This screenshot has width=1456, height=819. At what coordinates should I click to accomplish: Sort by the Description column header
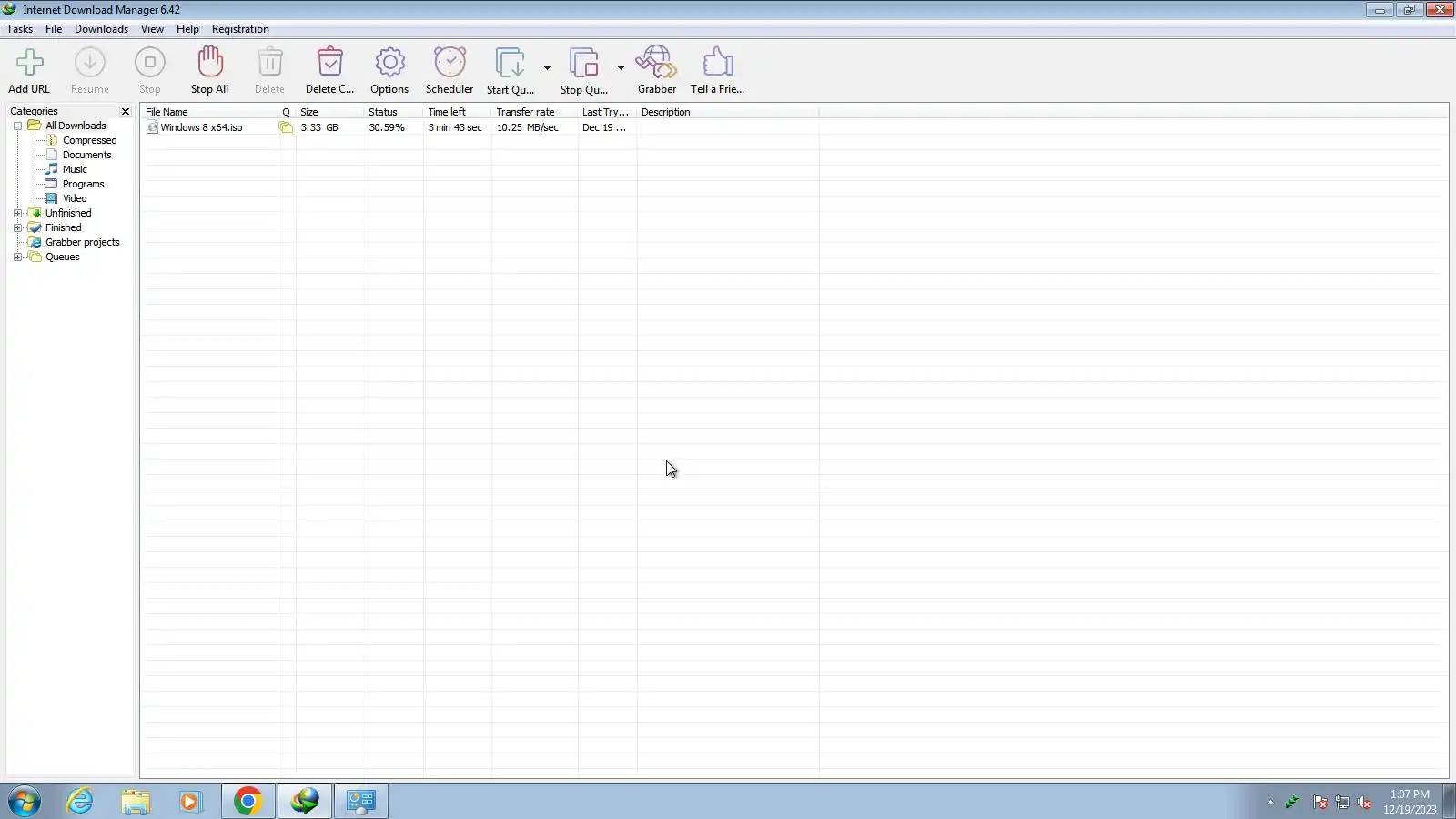[728, 112]
